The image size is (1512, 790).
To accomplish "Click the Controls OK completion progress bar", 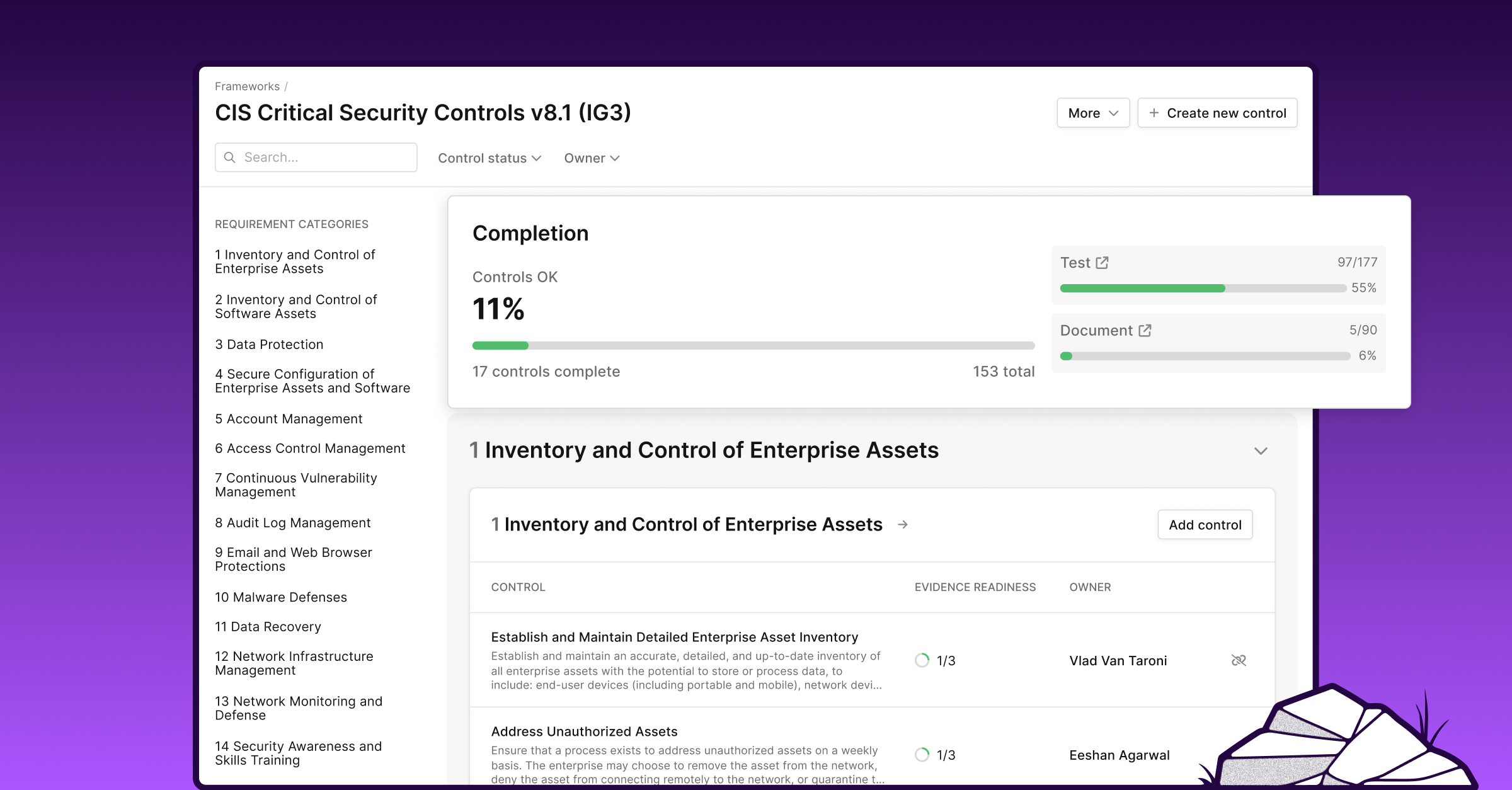I will click(x=752, y=345).
